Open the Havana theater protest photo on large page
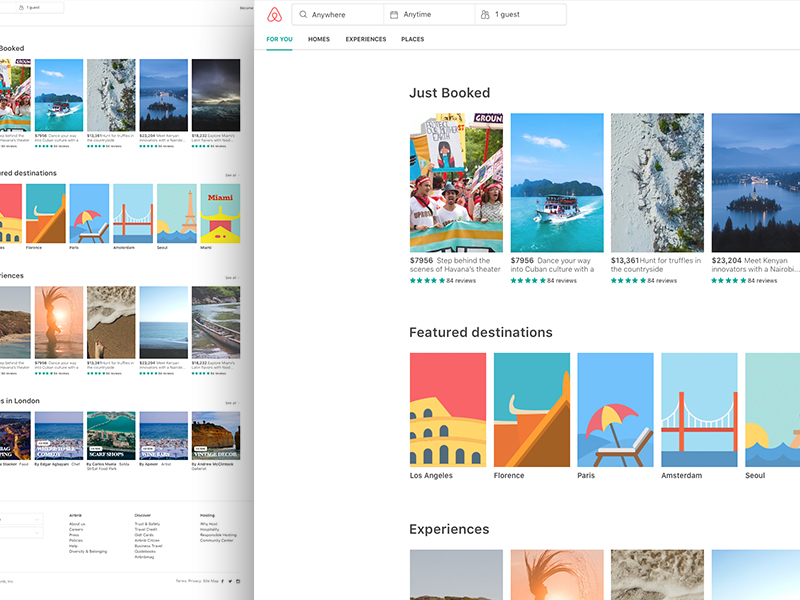 [456, 183]
